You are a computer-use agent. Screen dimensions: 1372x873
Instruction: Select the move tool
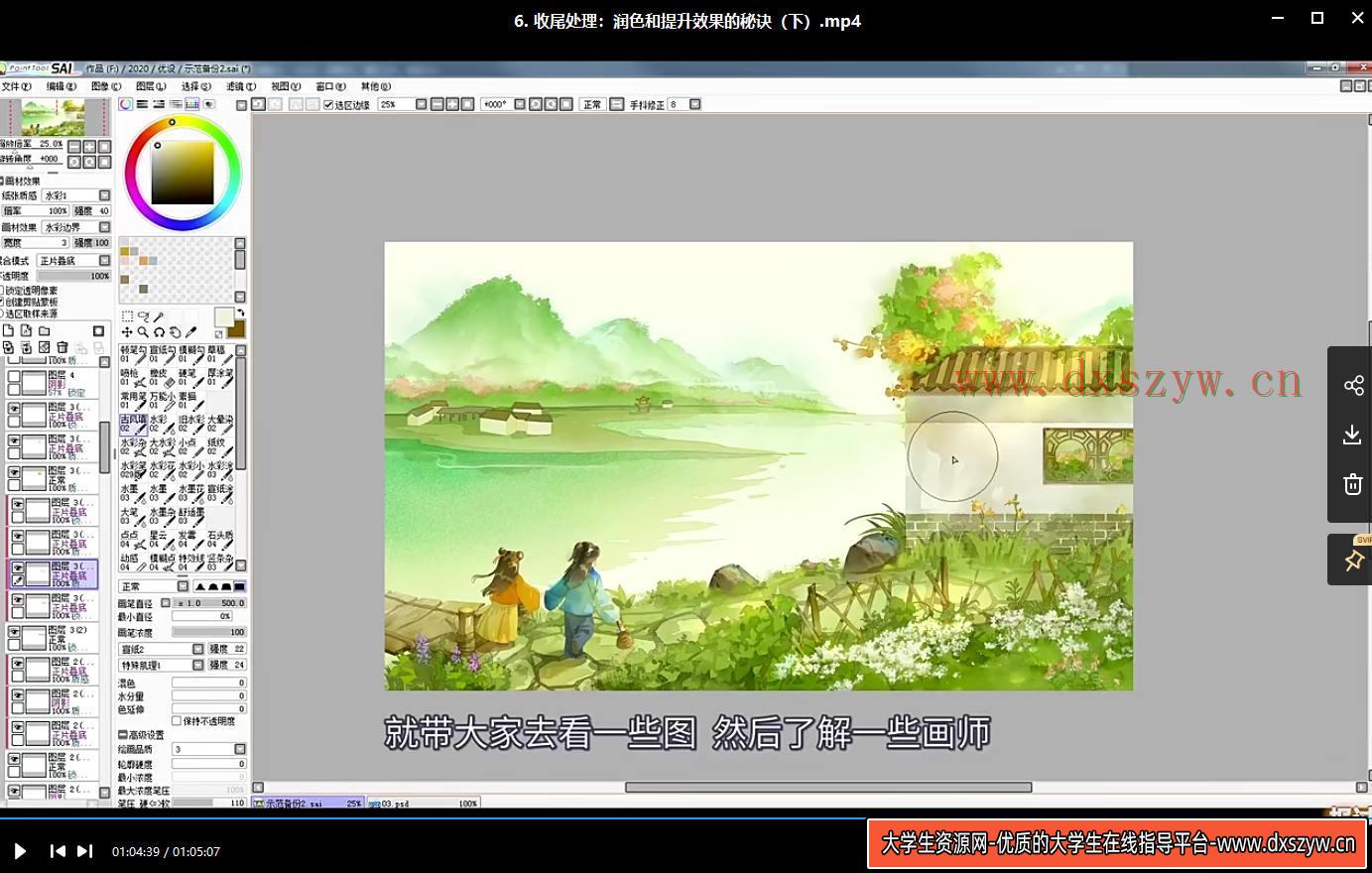(x=127, y=332)
